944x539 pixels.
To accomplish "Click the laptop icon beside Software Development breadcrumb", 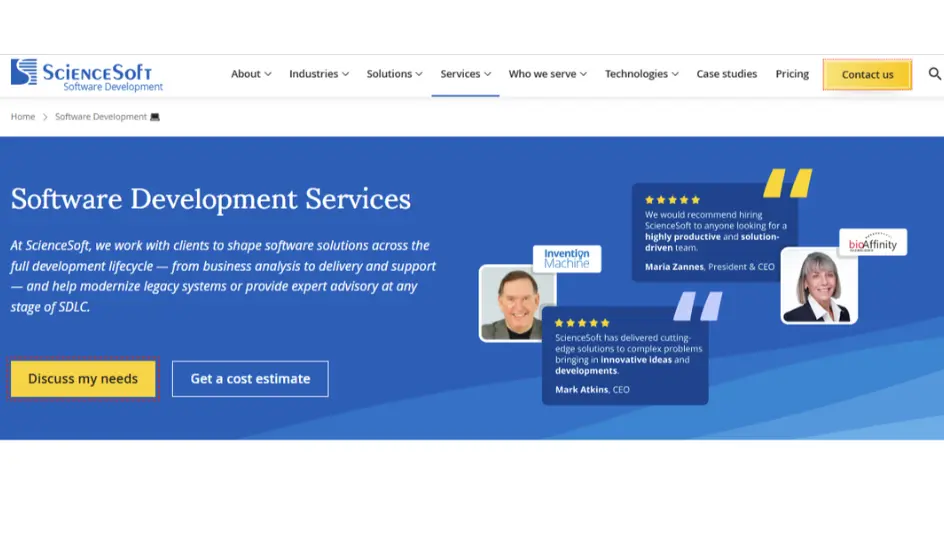I will click(155, 117).
